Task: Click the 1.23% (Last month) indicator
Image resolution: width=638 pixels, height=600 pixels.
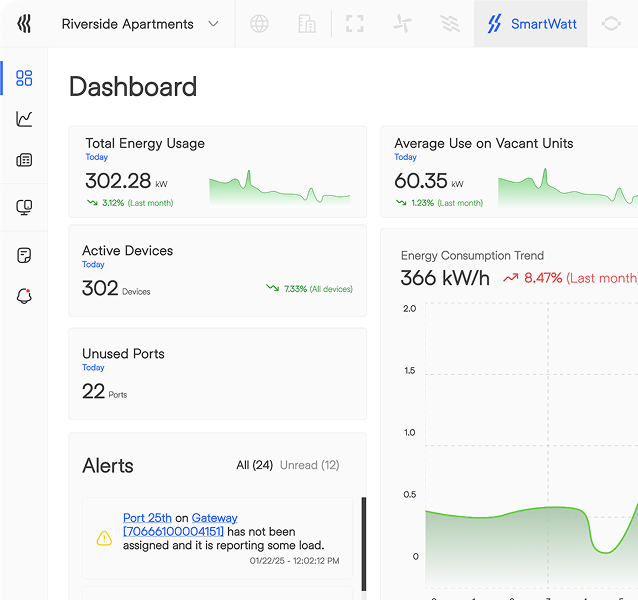Action: [439, 203]
